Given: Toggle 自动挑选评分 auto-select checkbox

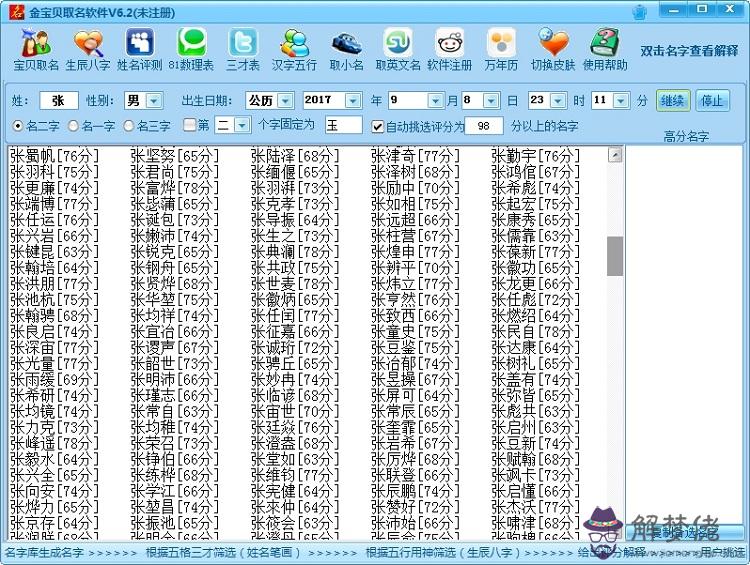Looking at the screenshot, I should coord(377,126).
